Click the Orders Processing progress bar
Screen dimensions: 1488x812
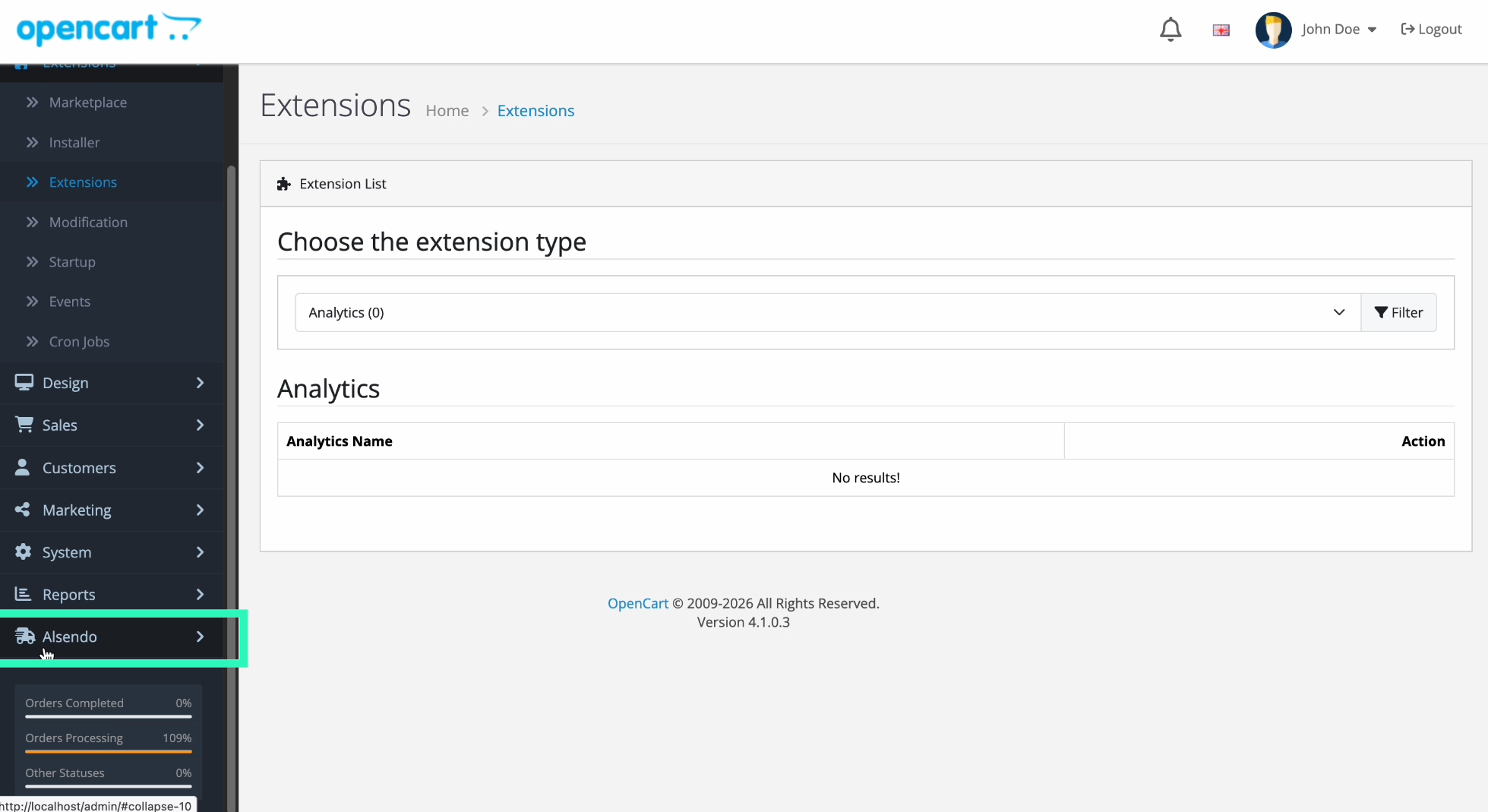109,751
